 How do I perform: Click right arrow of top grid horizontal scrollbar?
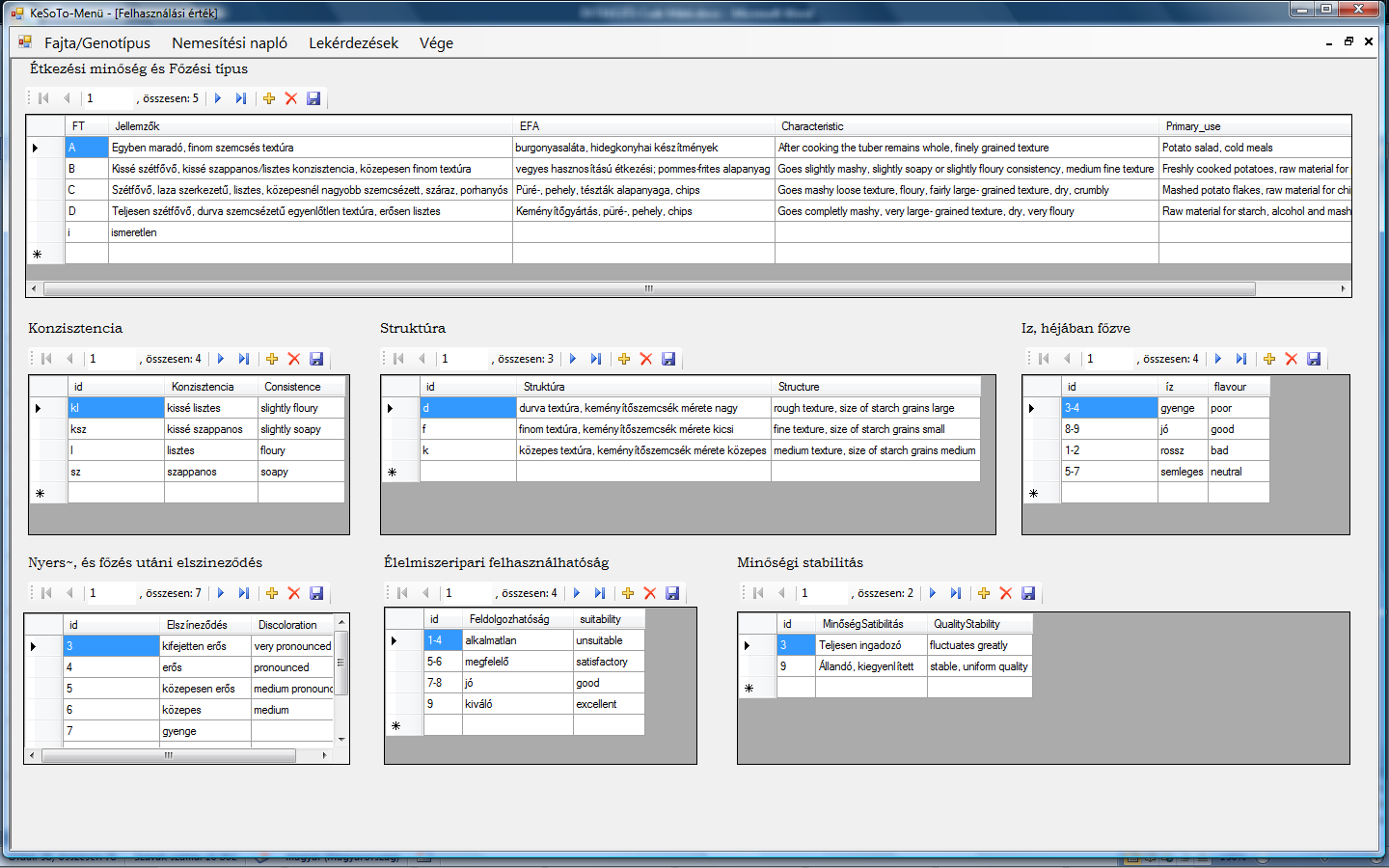coord(1343,288)
